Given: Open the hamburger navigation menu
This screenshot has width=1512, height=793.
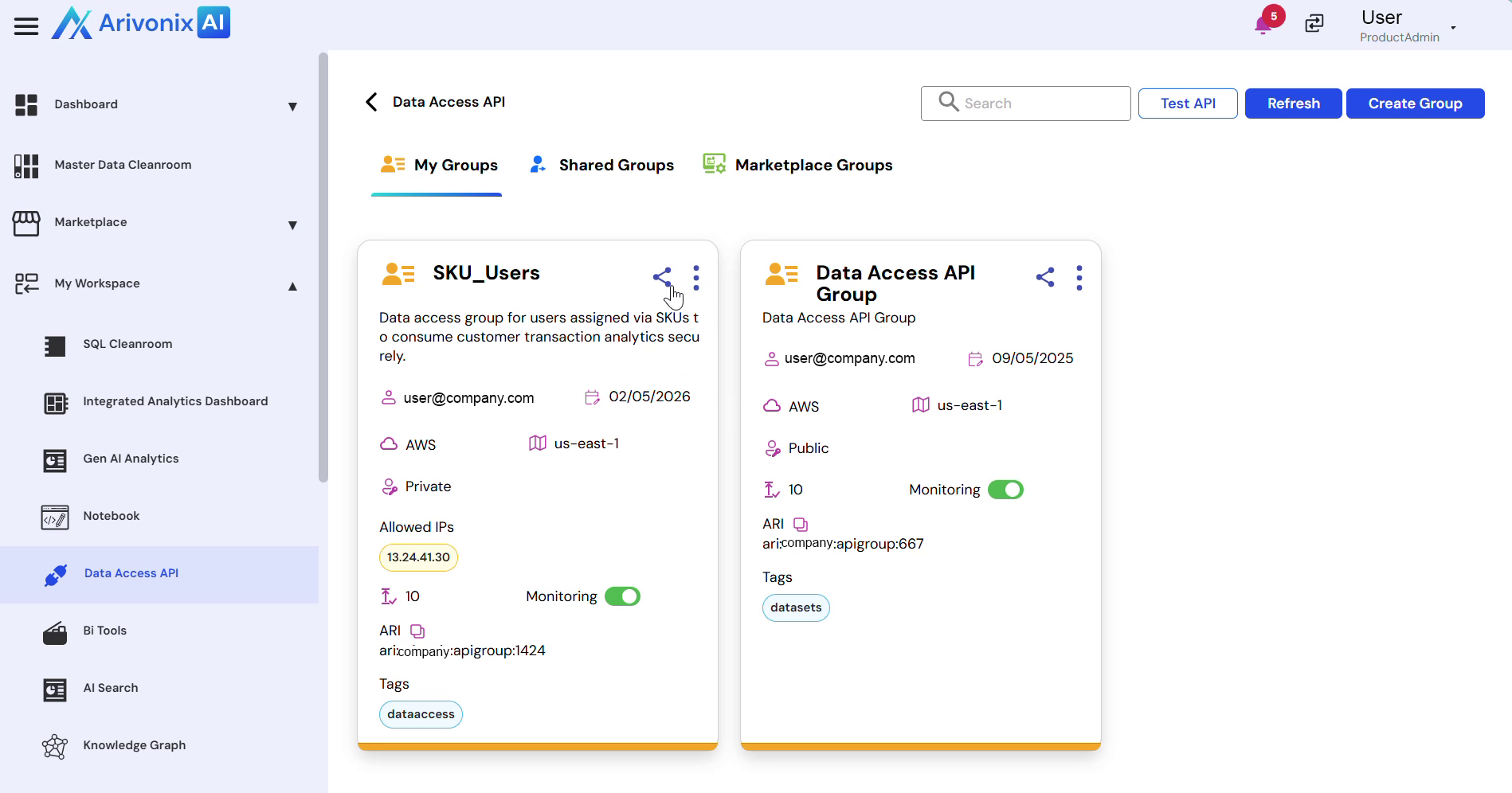Looking at the screenshot, I should [x=26, y=26].
